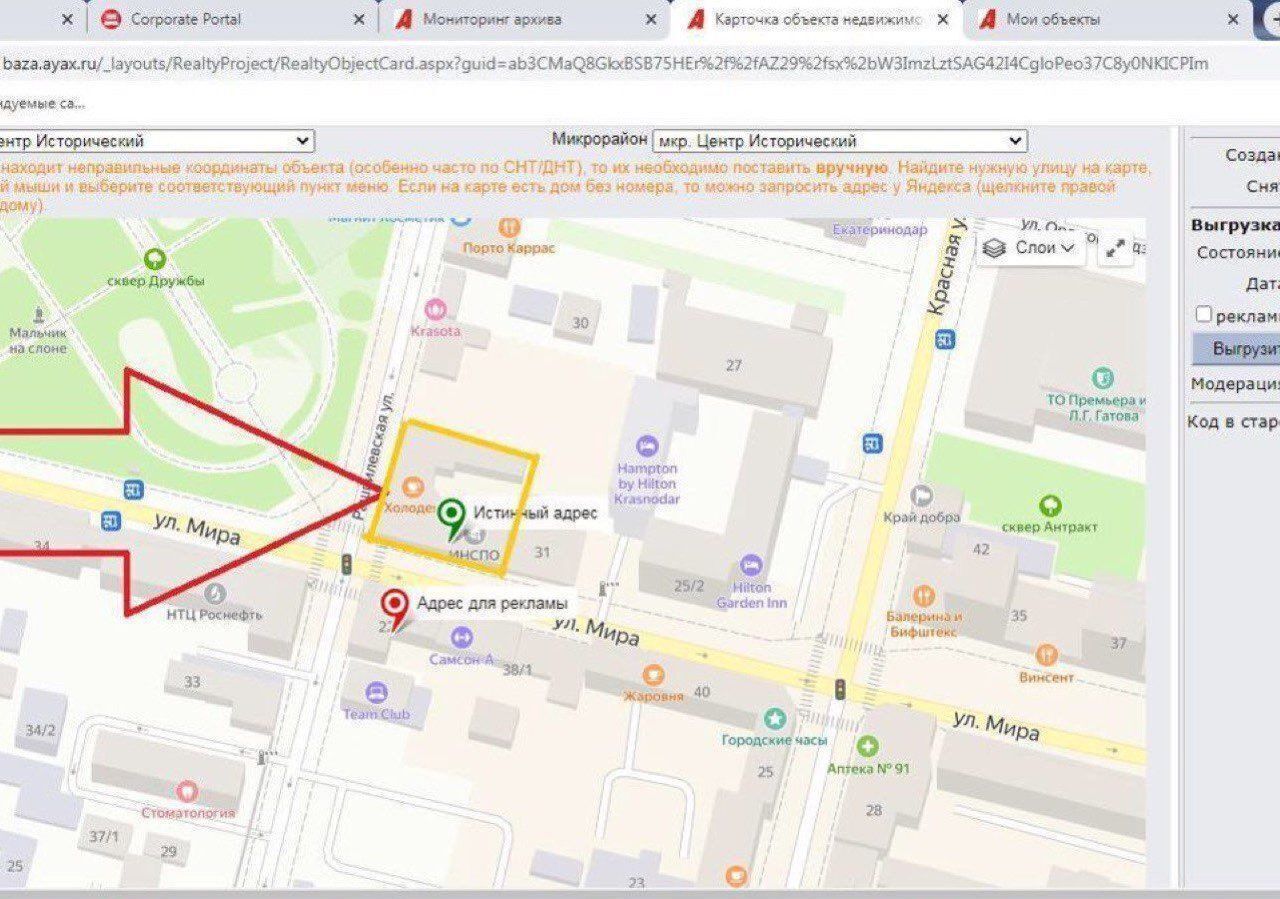Viewport: 1280px width, 899px height.
Task: Click the Аптека № 91 pharmacy icon
Action: pos(868,746)
